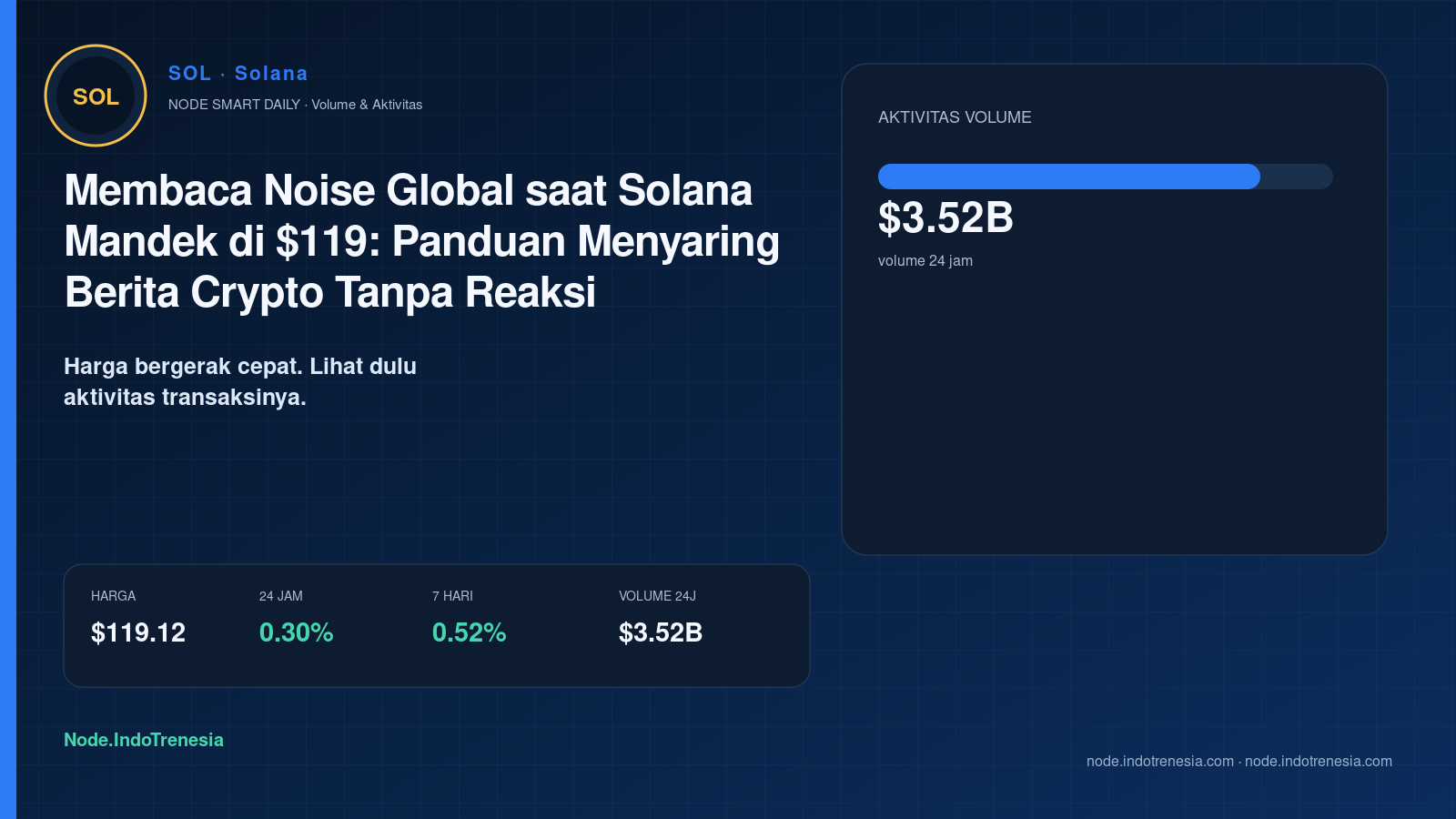Click the headline 'Membaca Noise Global saat Solana'
1456x819 pixels.
409,190
